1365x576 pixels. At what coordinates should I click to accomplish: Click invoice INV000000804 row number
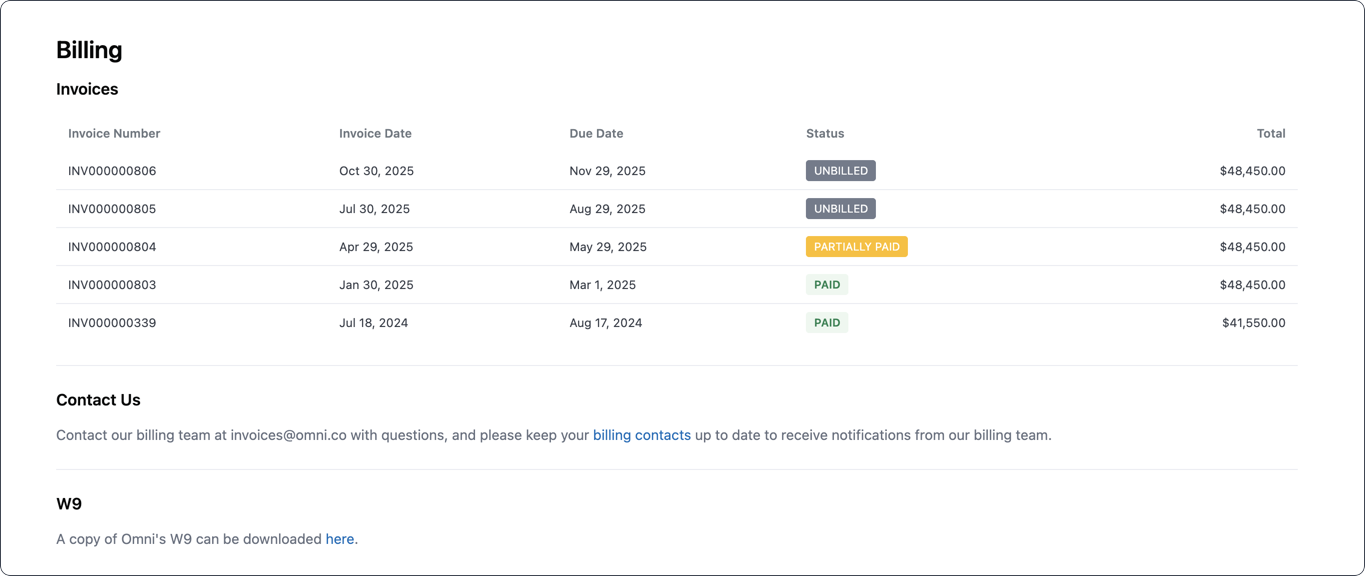112,247
